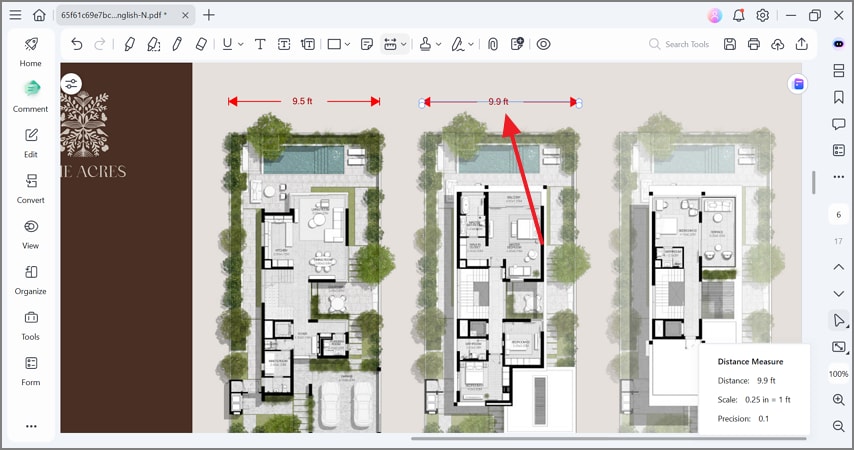This screenshot has height=450, width=854.
Task: Open the hamburger menu
Action: click(15, 15)
